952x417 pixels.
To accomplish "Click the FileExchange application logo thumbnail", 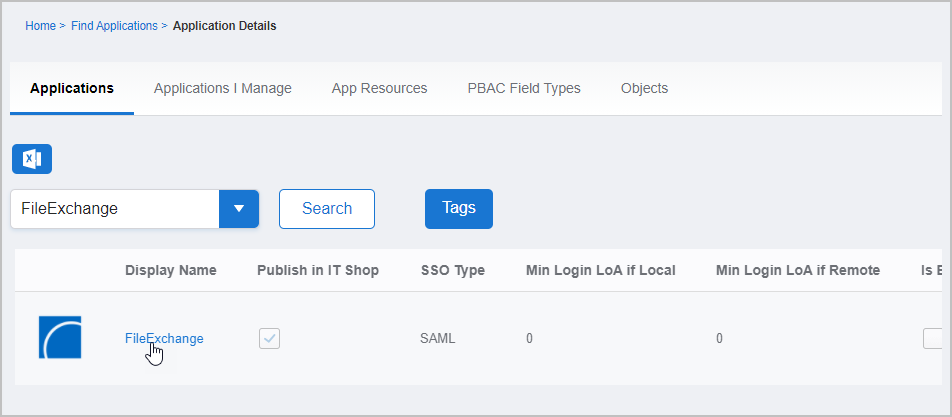I will coord(59,338).
